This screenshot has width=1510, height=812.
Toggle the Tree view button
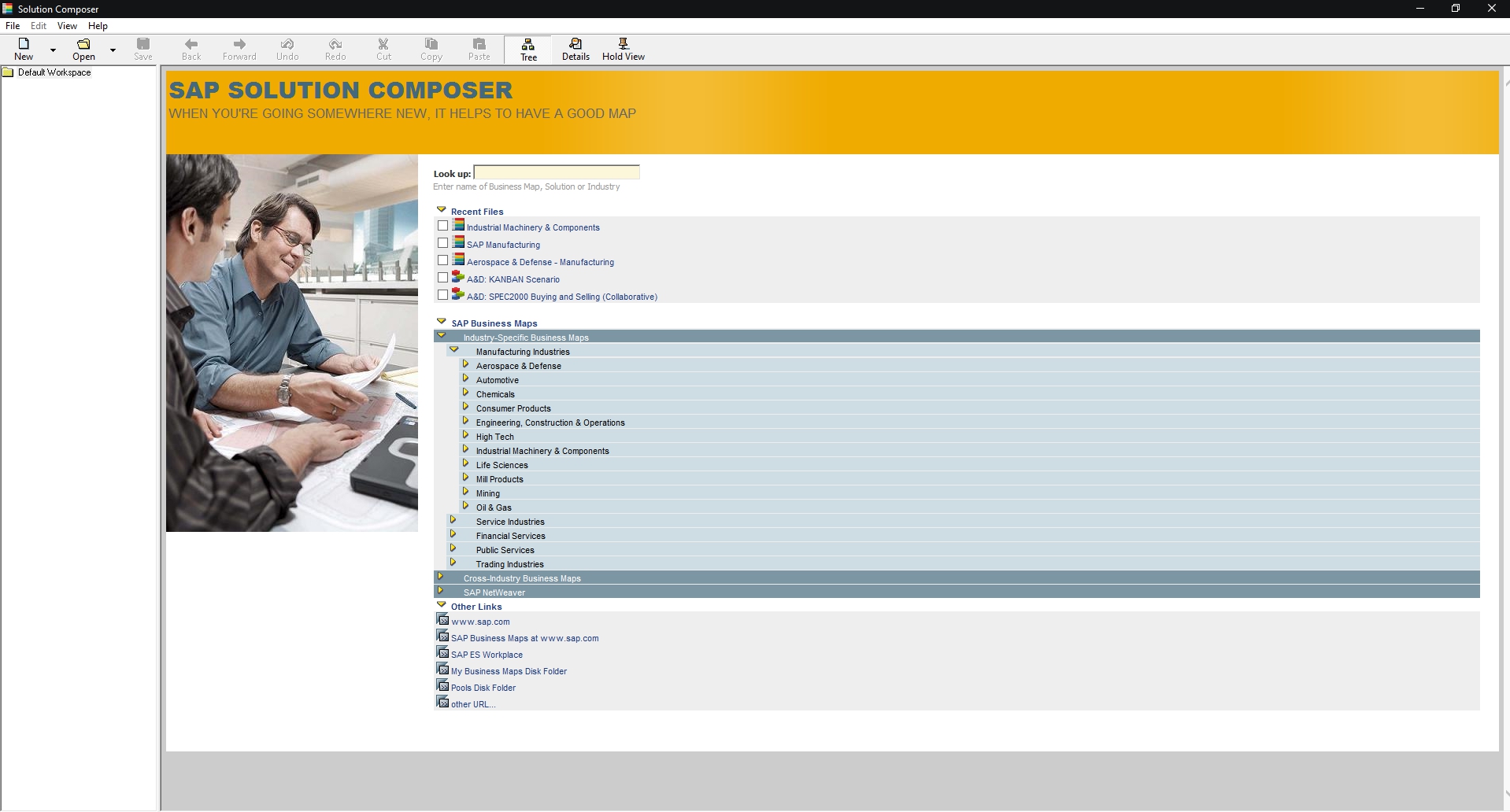pos(528,50)
